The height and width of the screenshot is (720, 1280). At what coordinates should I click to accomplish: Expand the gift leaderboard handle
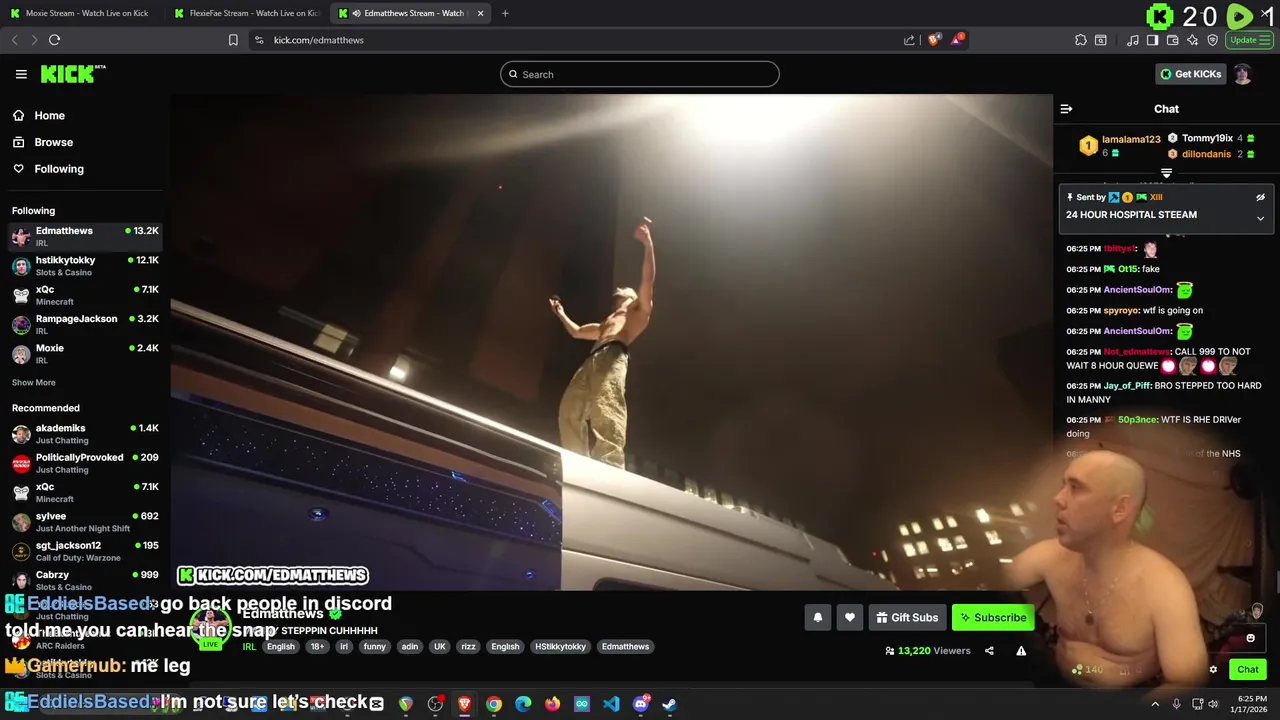pos(1166,173)
